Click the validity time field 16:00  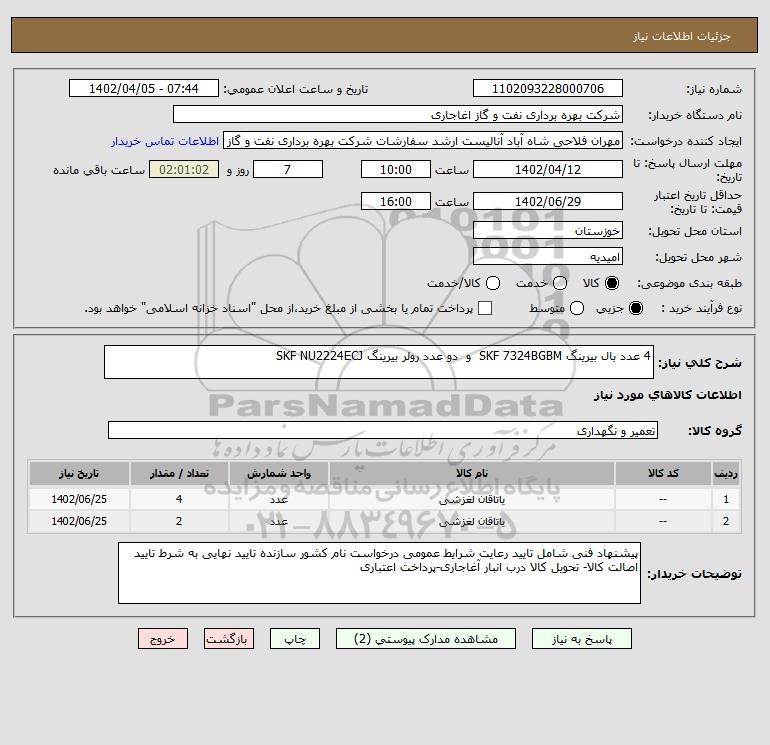(x=396, y=201)
